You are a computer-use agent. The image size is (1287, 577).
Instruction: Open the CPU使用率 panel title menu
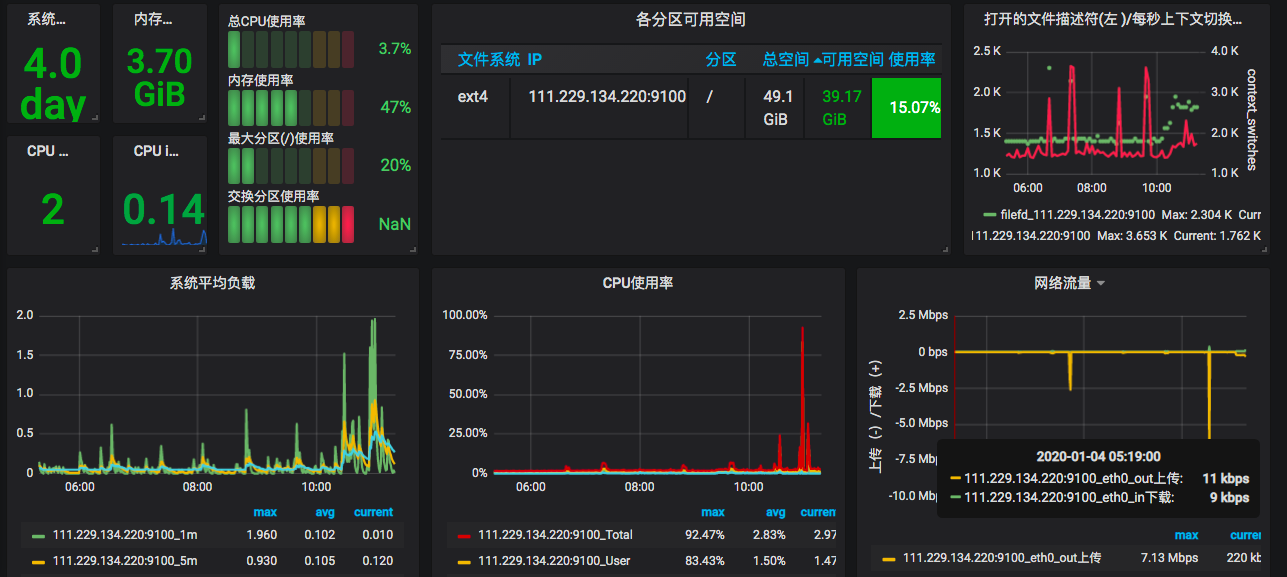click(637, 284)
